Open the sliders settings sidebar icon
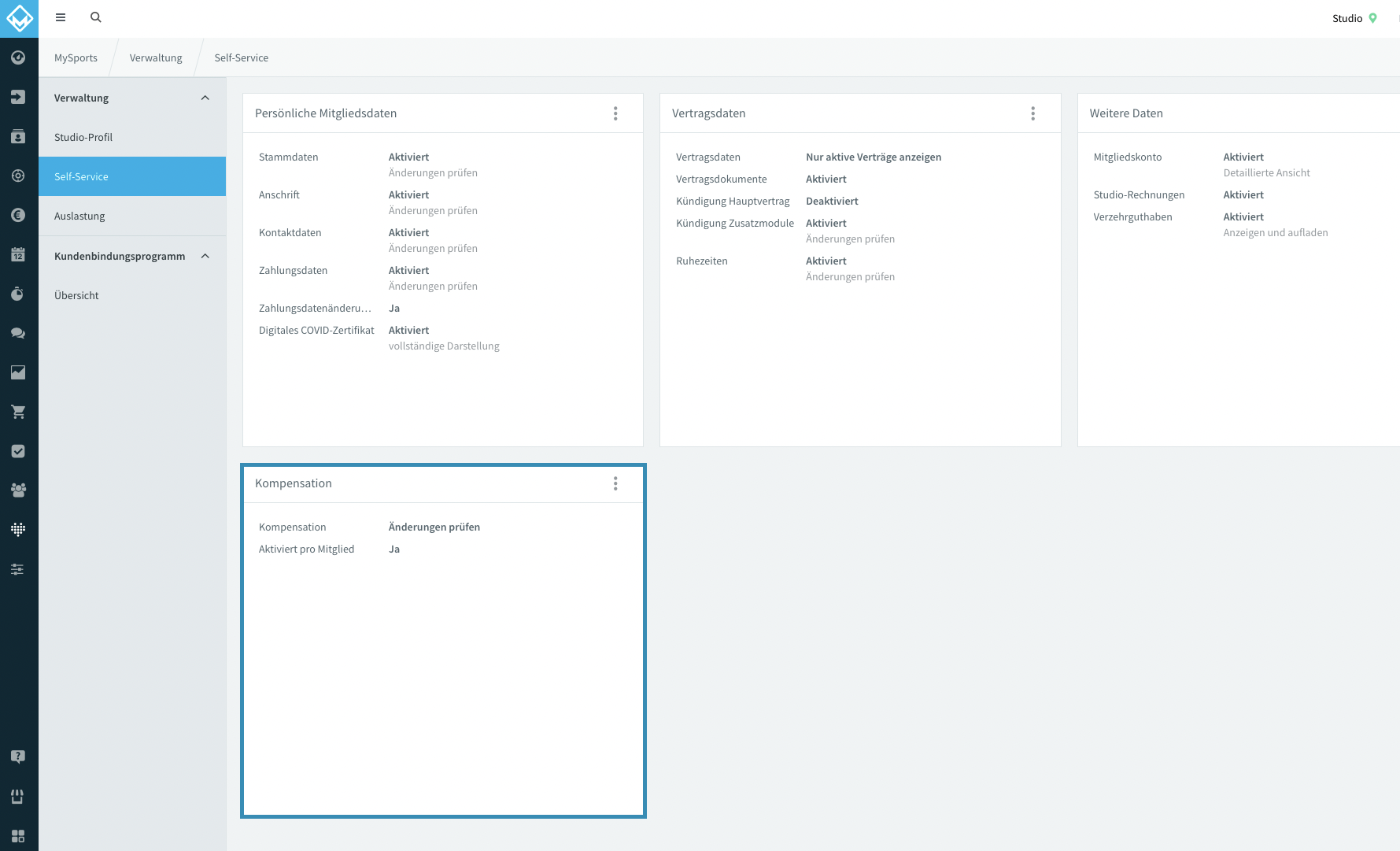Viewport: 1400px width, 851px height. click(18, 569)
